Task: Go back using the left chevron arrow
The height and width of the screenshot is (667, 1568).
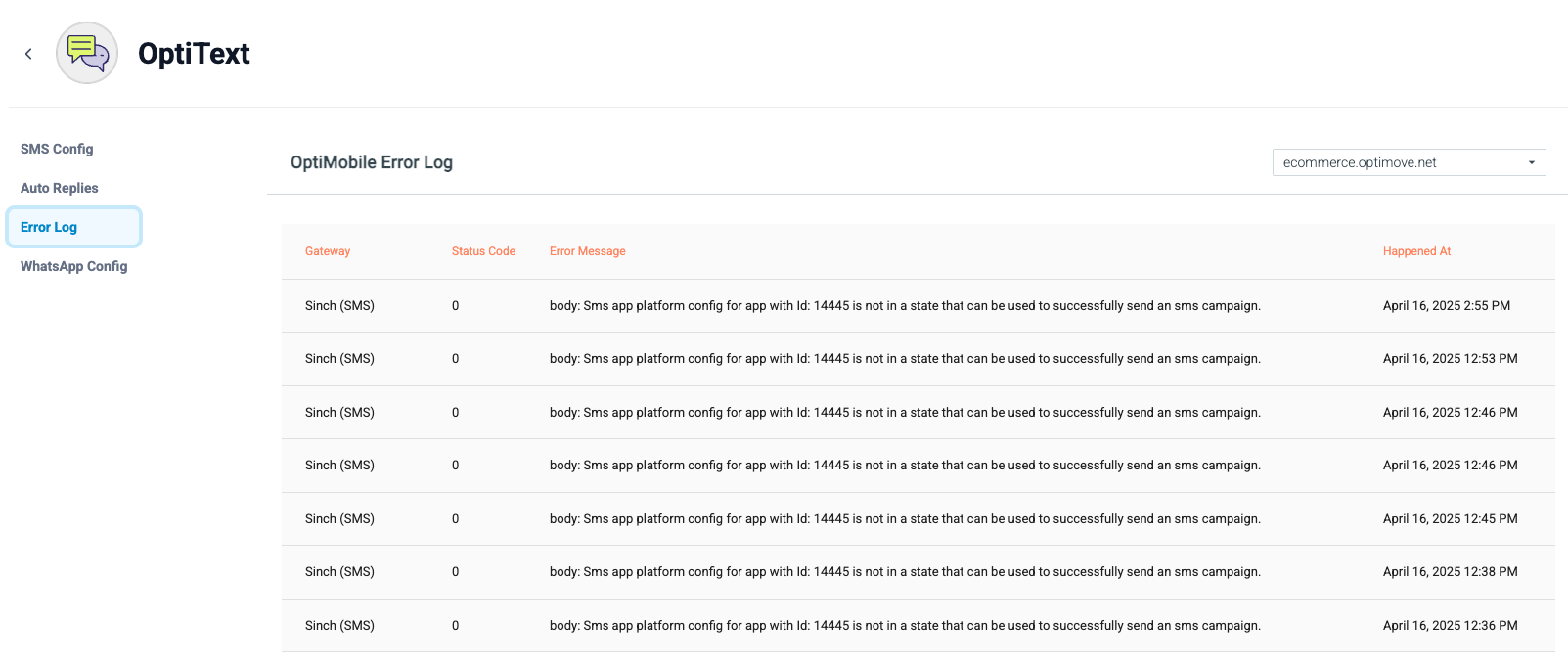Action: (28, 54)
